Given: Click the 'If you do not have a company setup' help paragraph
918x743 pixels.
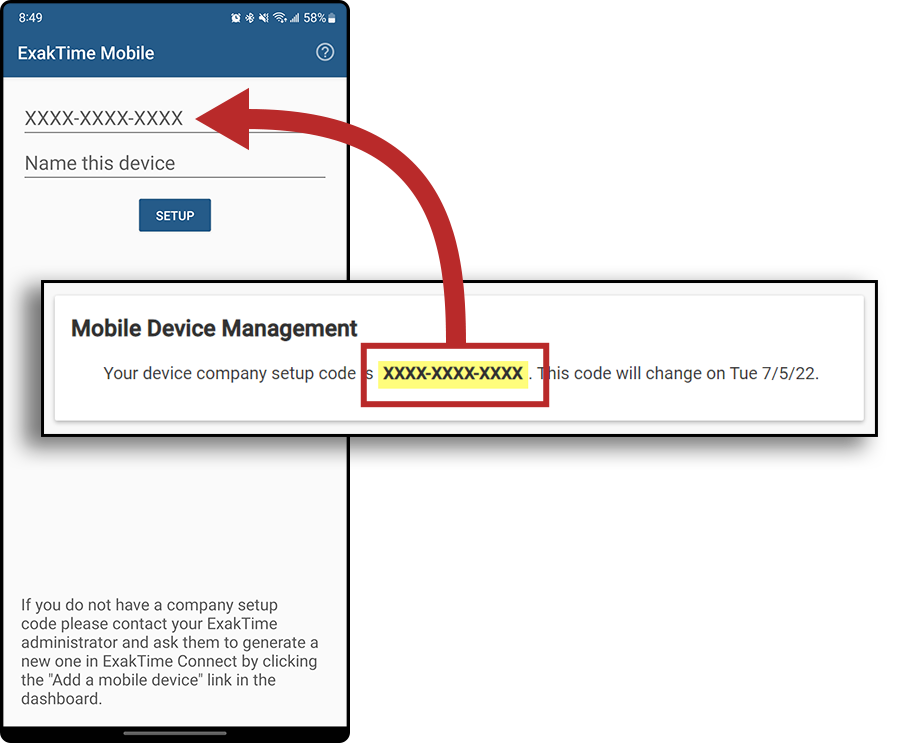Looking at the screenshot, I should pos(170,651).
